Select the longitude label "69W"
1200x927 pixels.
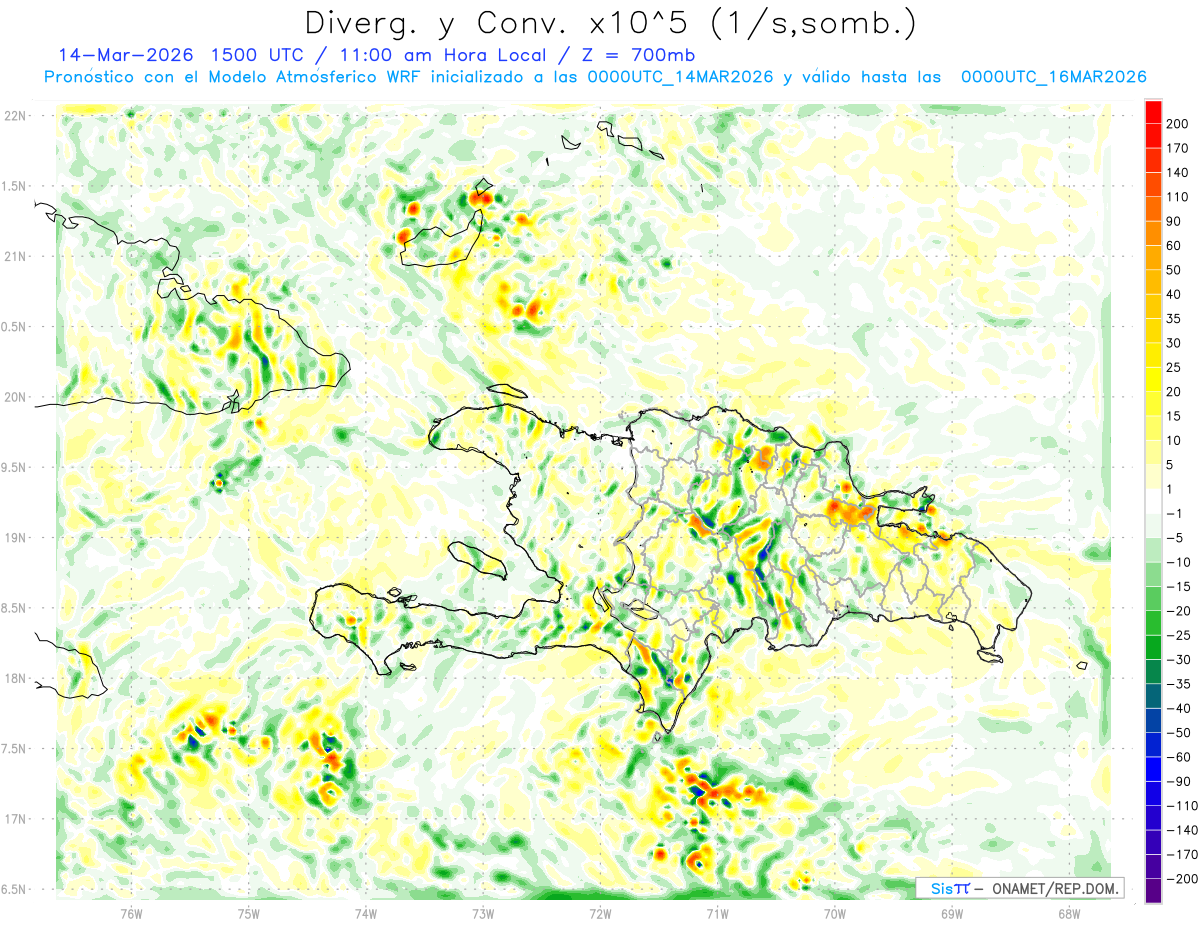(951, 913)
